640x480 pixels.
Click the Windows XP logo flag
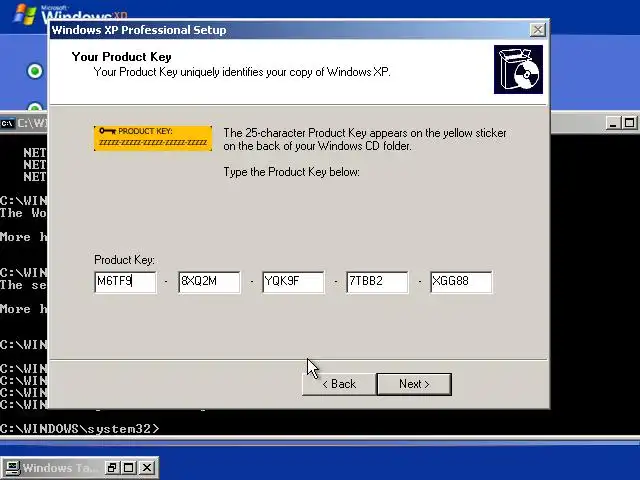pyautogui.click(x=24, y=14)
